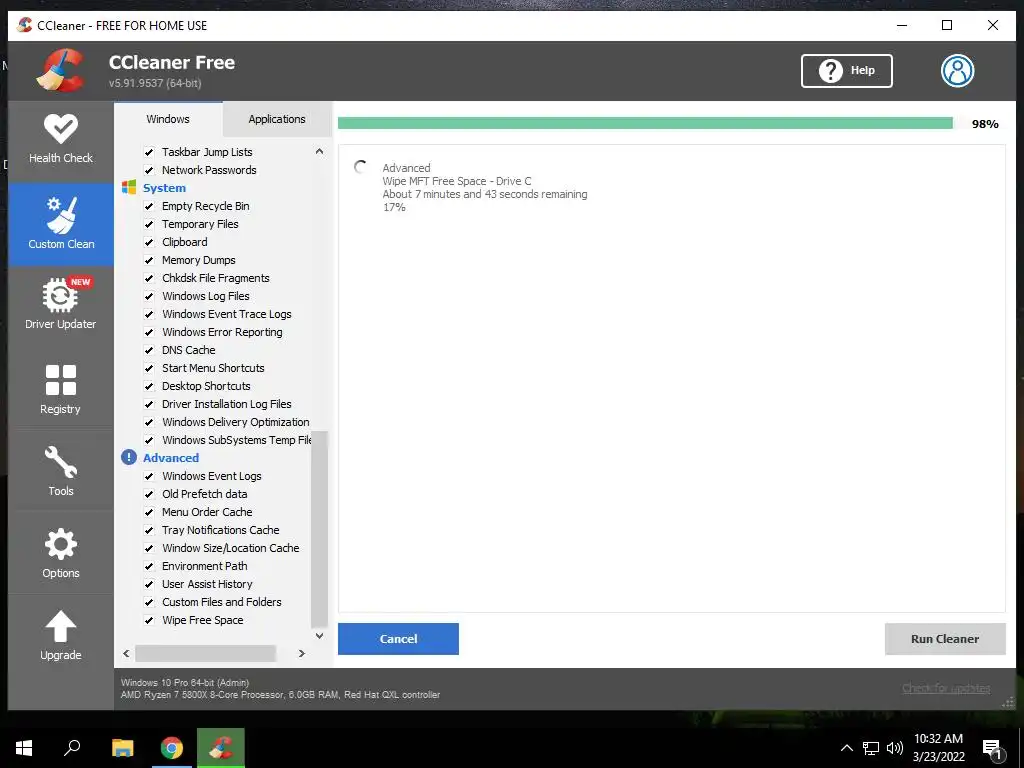The width and height of the screenshot is (1024, 768).
Task: Click the Menu Order Cache entry
Action: click(x=207, y=512)
